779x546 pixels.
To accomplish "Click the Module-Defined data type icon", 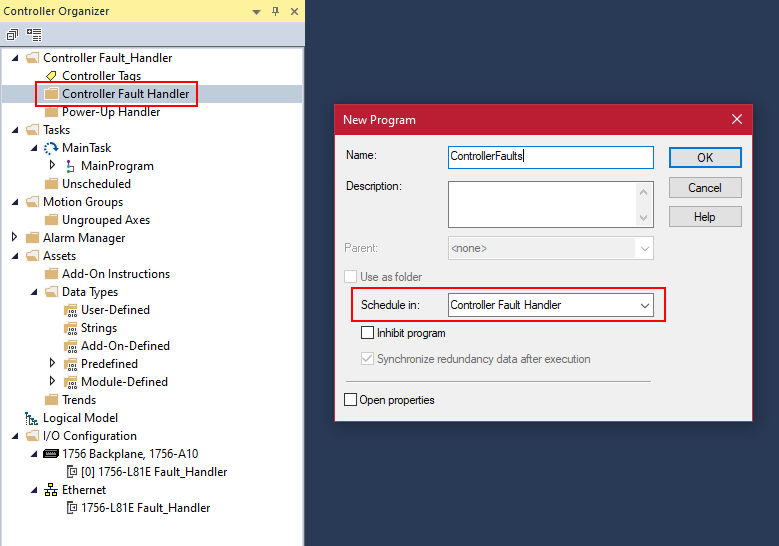I will pos(71,382).
